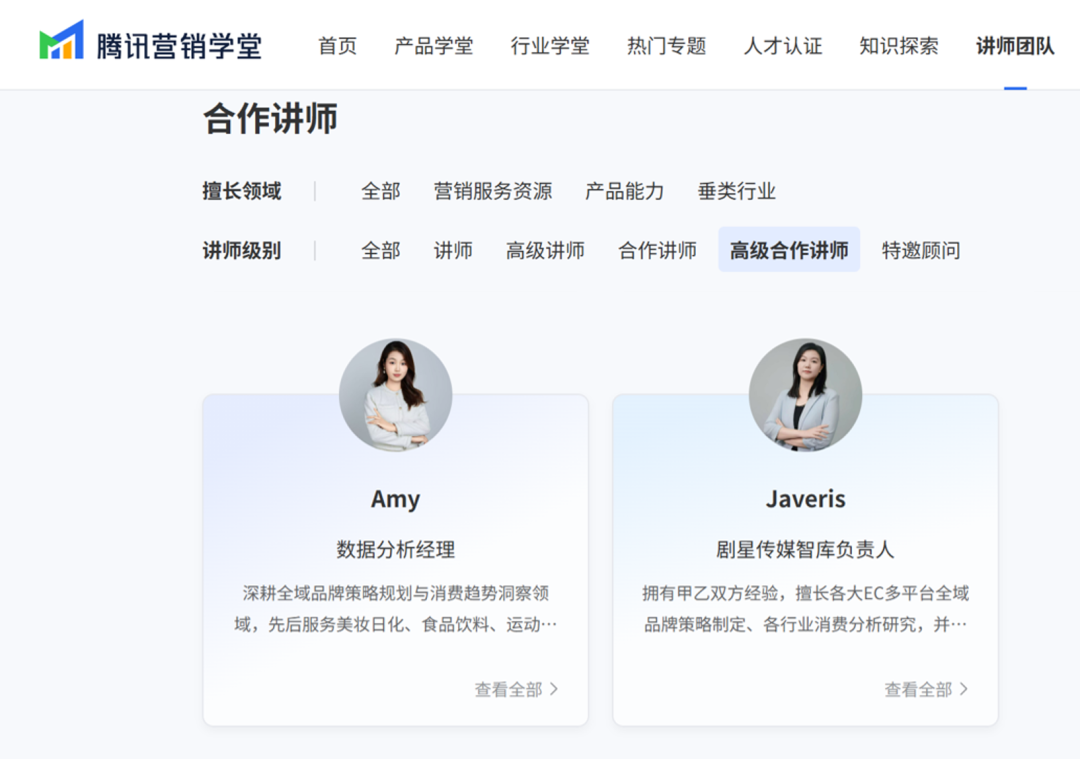Go to 知识探索 nav item
Image resolution: width=1080 pixels, height=759 pixels.
[x=899, y=46]
